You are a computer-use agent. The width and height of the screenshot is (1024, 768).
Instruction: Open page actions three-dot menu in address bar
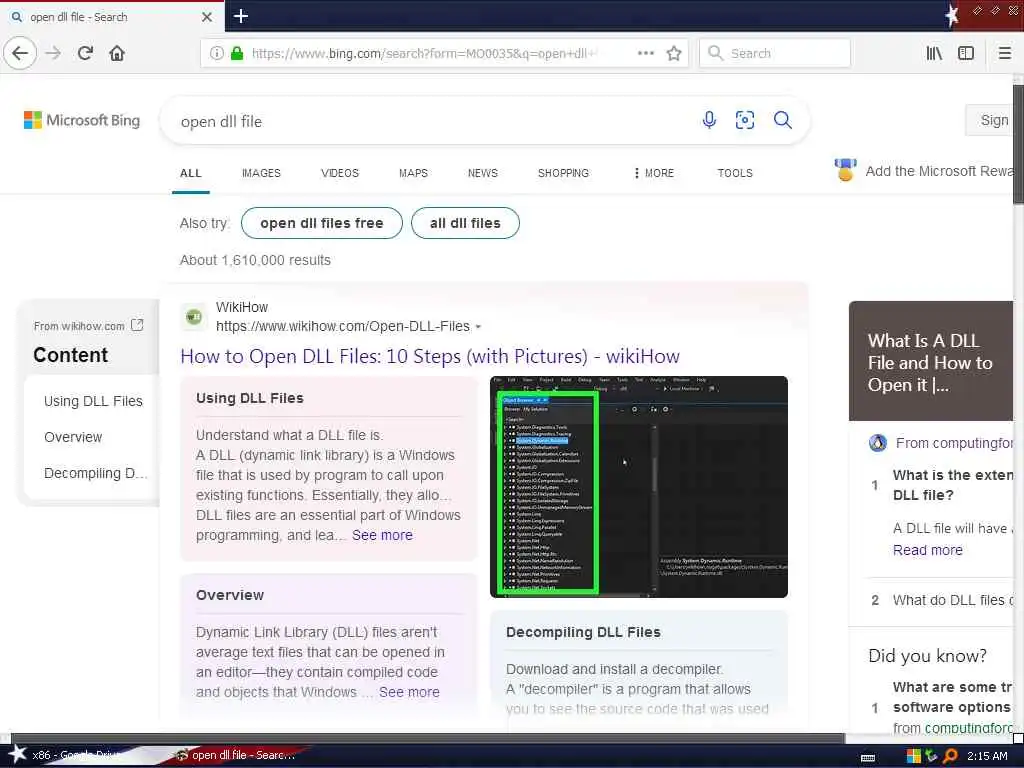pos(645,53)
